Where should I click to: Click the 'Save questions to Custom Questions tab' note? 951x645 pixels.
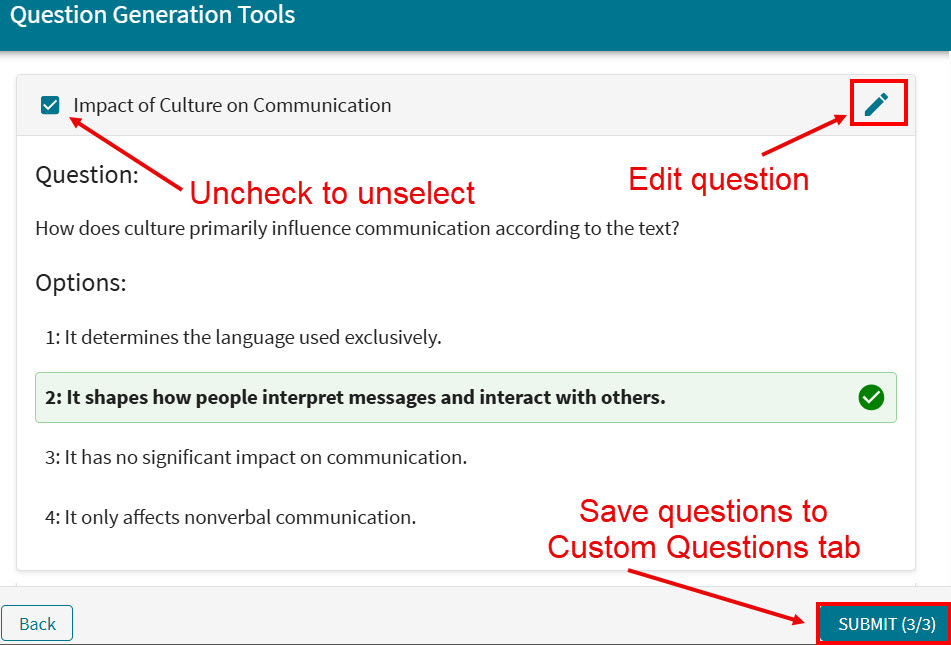(x=703, y=529)
